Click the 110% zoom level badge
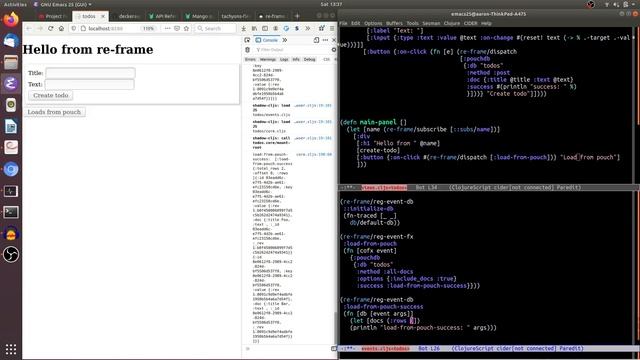The height and width of the screenshot is (360, 640). [149, 29]
